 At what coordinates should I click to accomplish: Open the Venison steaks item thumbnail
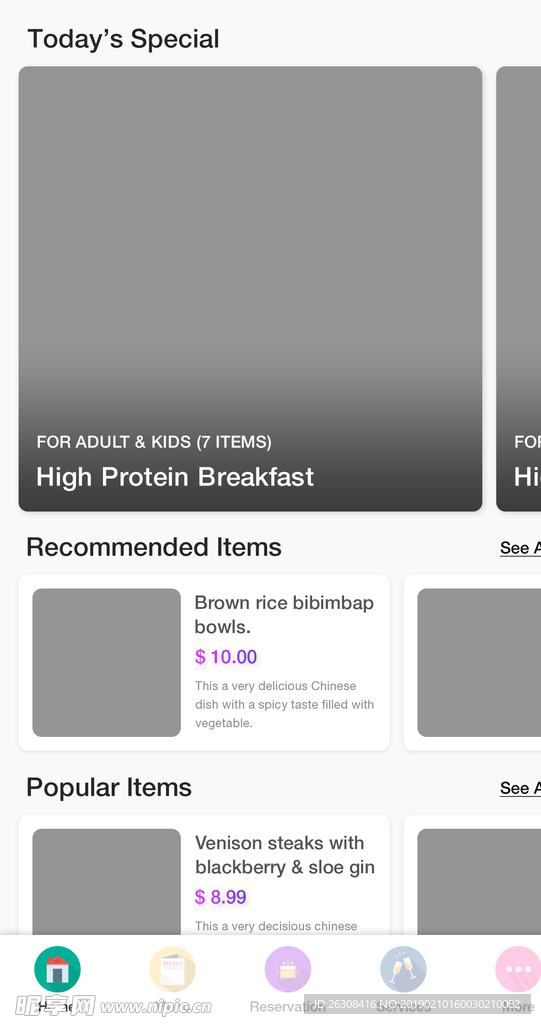tap(107, 882)
